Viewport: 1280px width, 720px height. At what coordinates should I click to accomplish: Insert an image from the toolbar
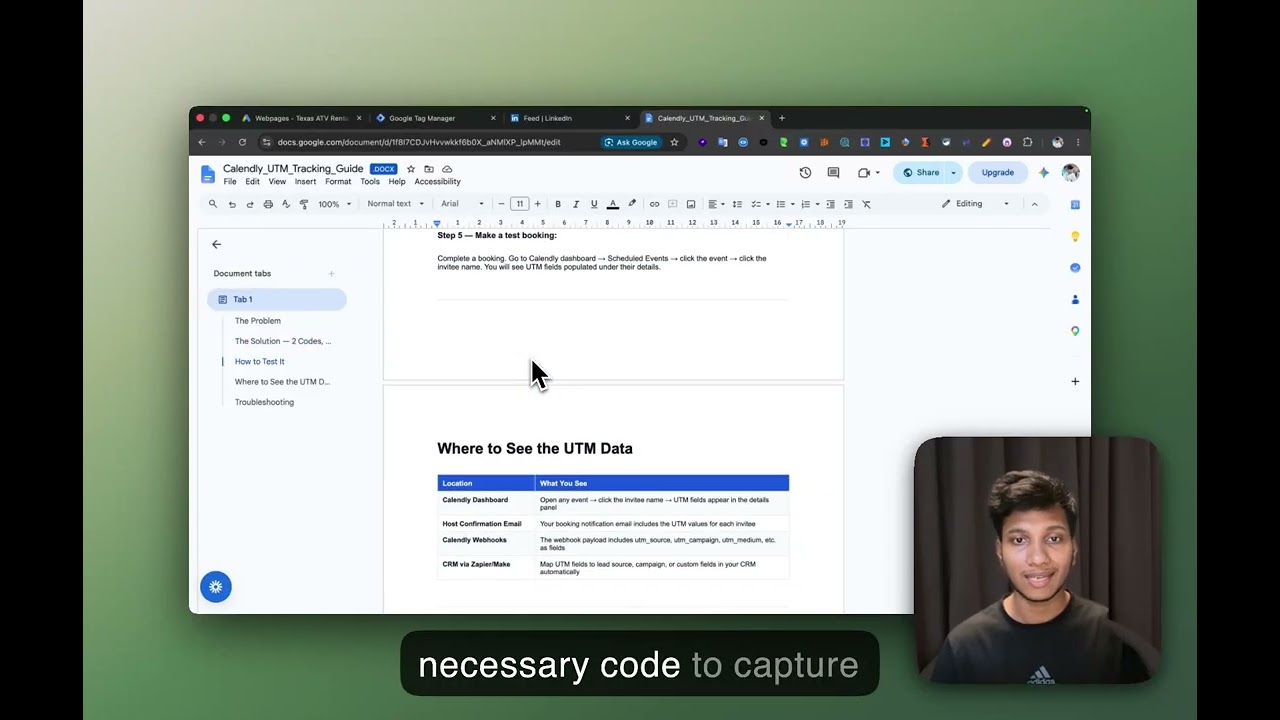pos(690,204)
